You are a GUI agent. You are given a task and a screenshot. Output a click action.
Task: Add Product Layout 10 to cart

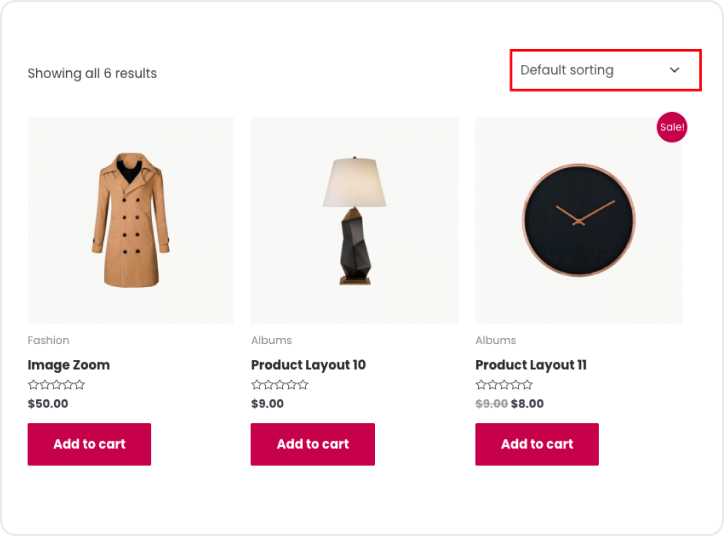click(x=313, y=444)
